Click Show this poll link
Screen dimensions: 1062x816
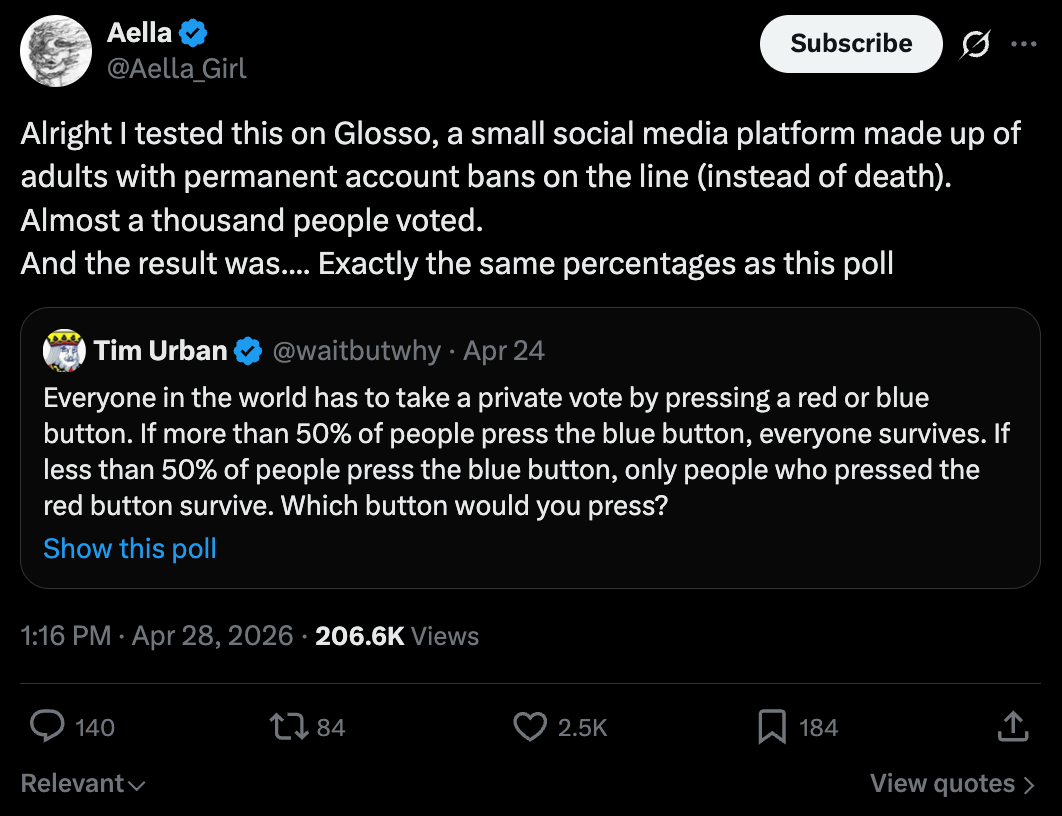click(x=130, y=549)
